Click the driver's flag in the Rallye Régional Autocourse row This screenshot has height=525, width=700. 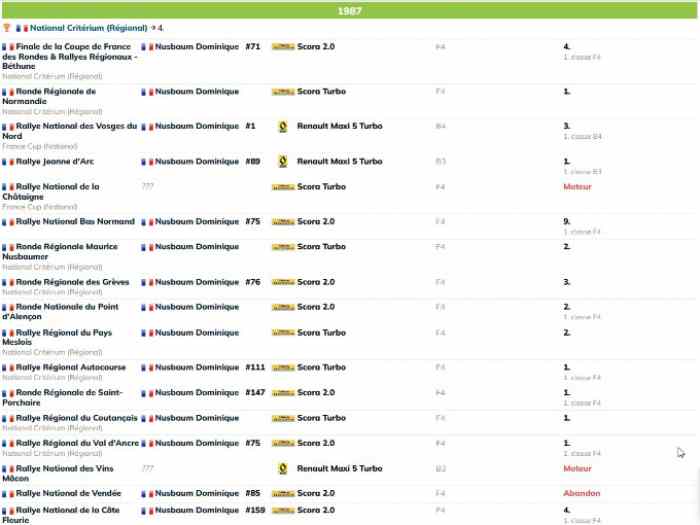pyautogui.click(x=147, y=368)
